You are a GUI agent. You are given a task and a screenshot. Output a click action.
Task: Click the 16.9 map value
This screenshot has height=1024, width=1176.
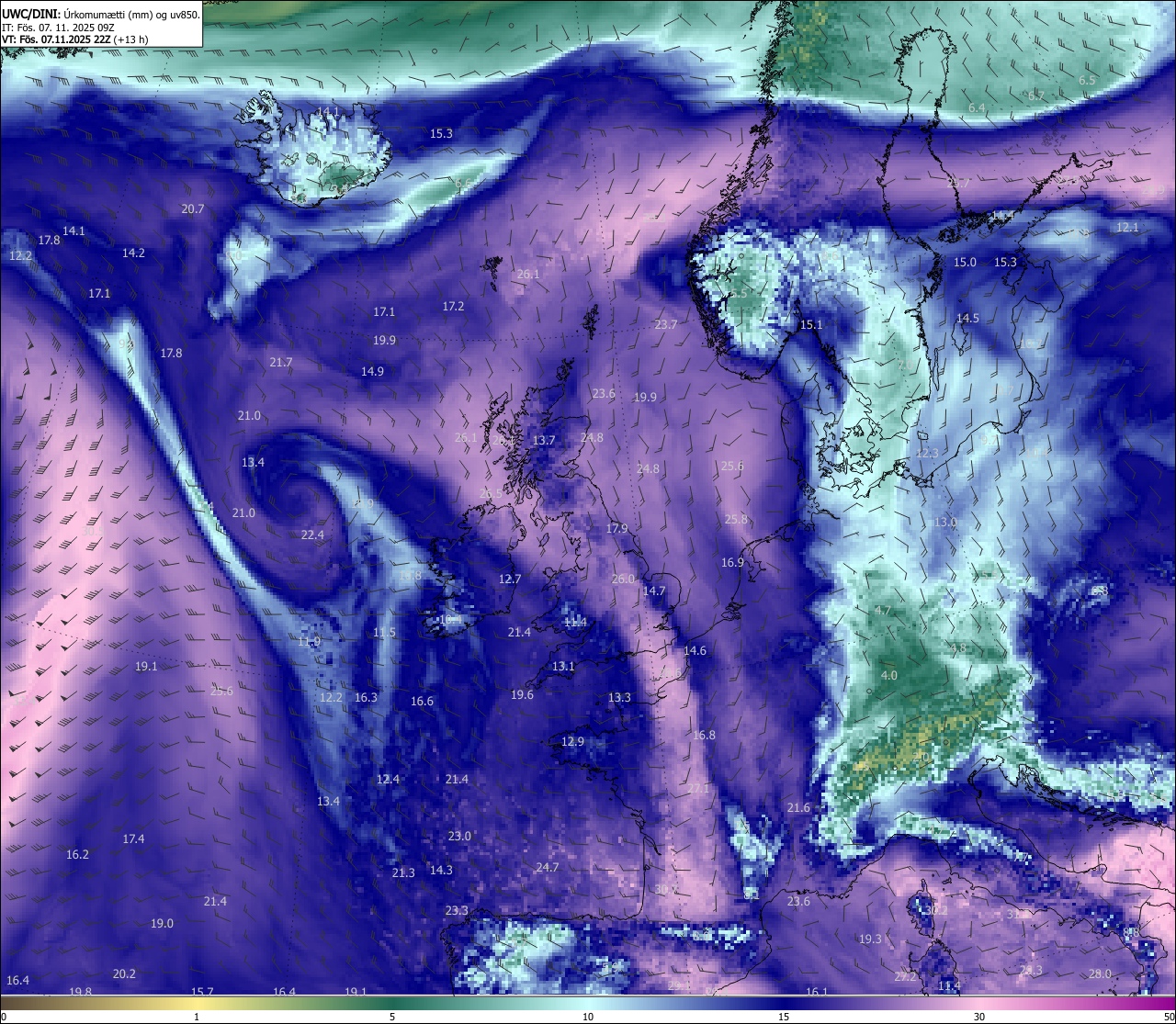coord(732,563)
